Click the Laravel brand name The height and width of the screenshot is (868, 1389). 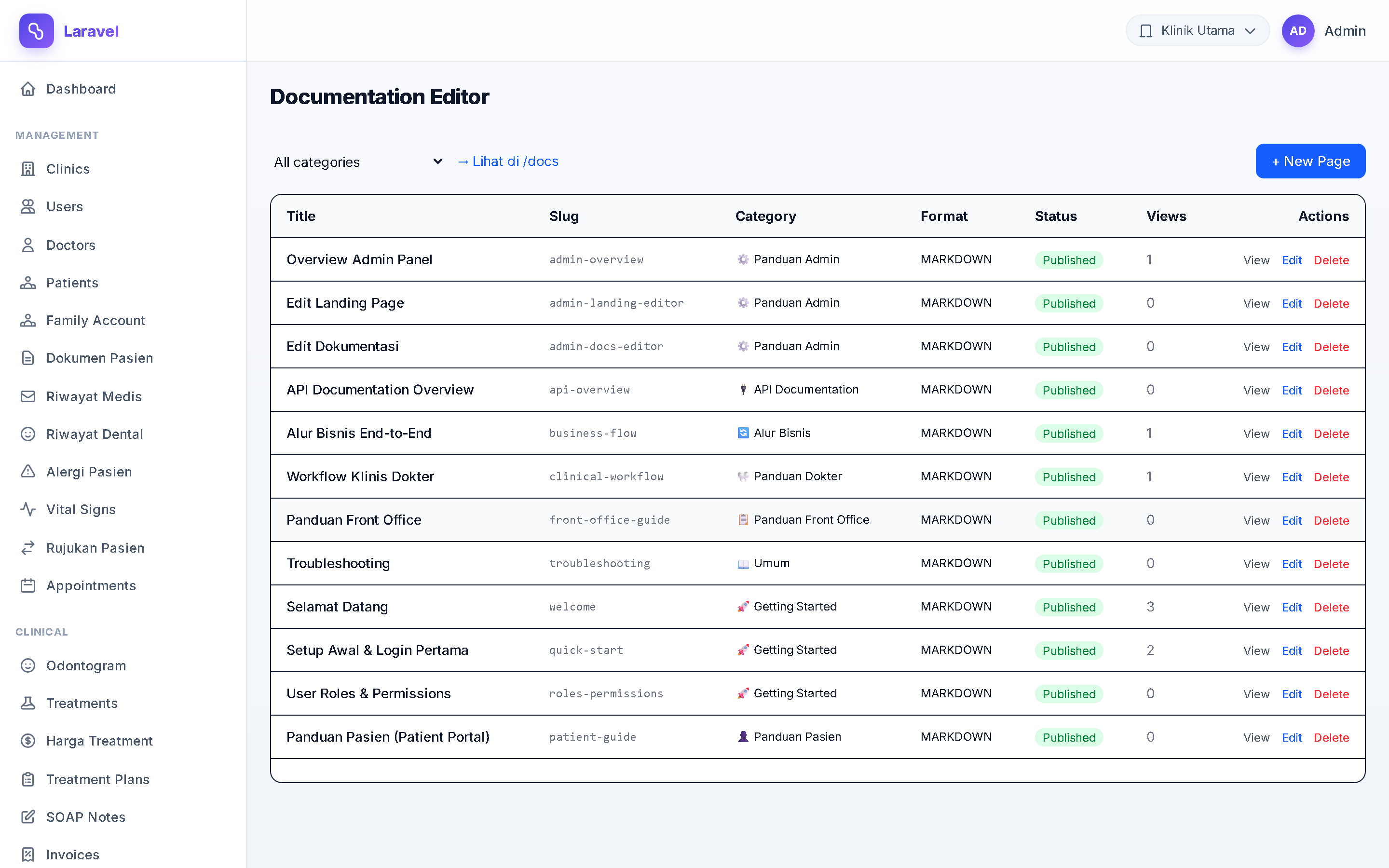point(91,31)
